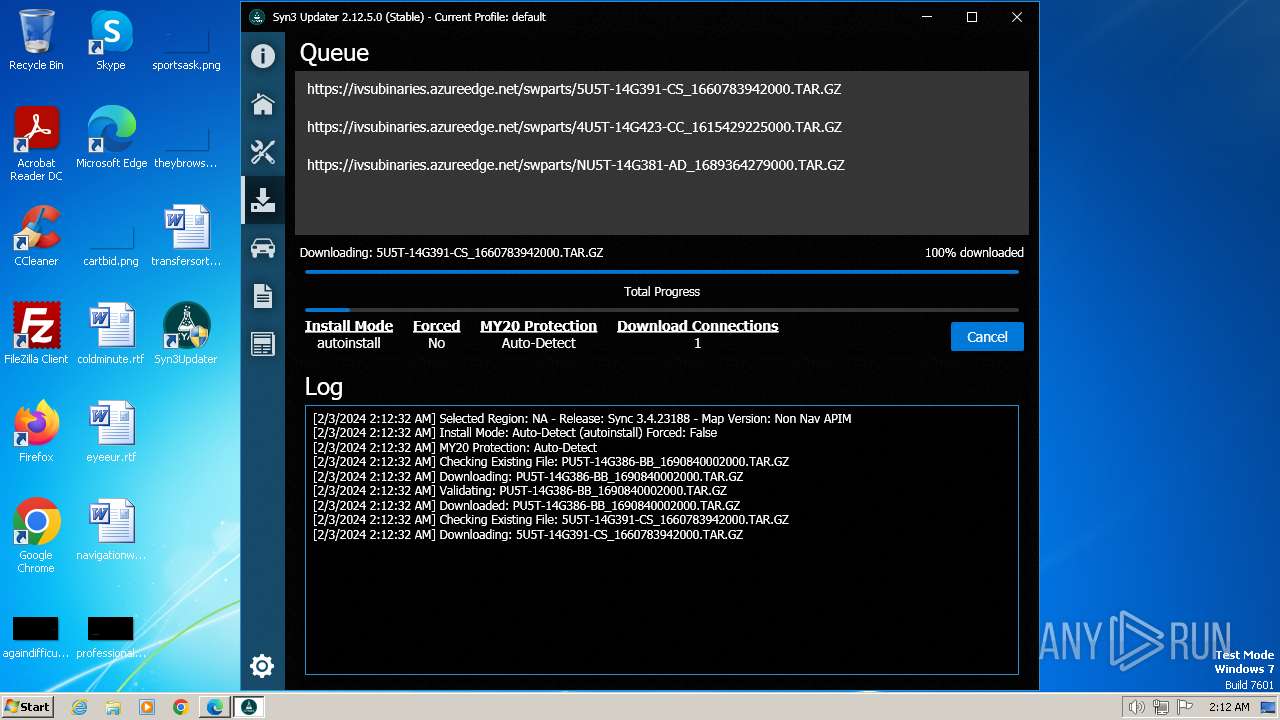Select queue item NU5T-14G381-AD URL
Image resolution: width=1280 pixels, height=720 pixels.
click(576, 165)
